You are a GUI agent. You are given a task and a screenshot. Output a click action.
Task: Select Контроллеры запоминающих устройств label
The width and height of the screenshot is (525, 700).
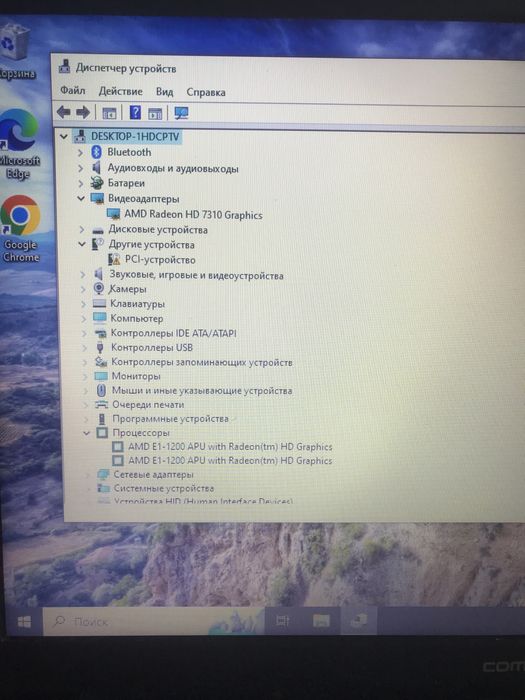pyautogui.click(x=202, y=362)
